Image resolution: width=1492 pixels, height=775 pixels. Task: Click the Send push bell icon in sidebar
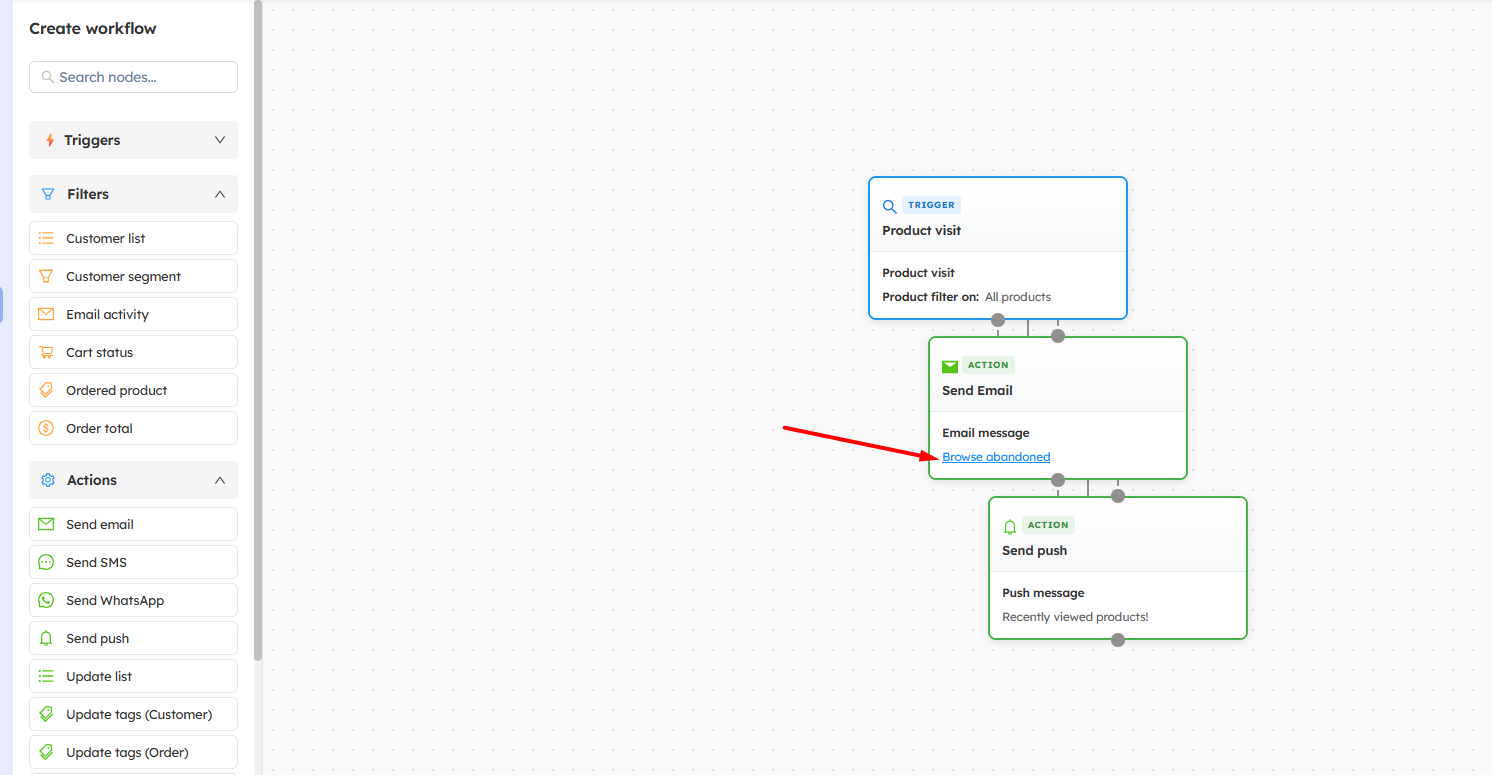point(46,638)
